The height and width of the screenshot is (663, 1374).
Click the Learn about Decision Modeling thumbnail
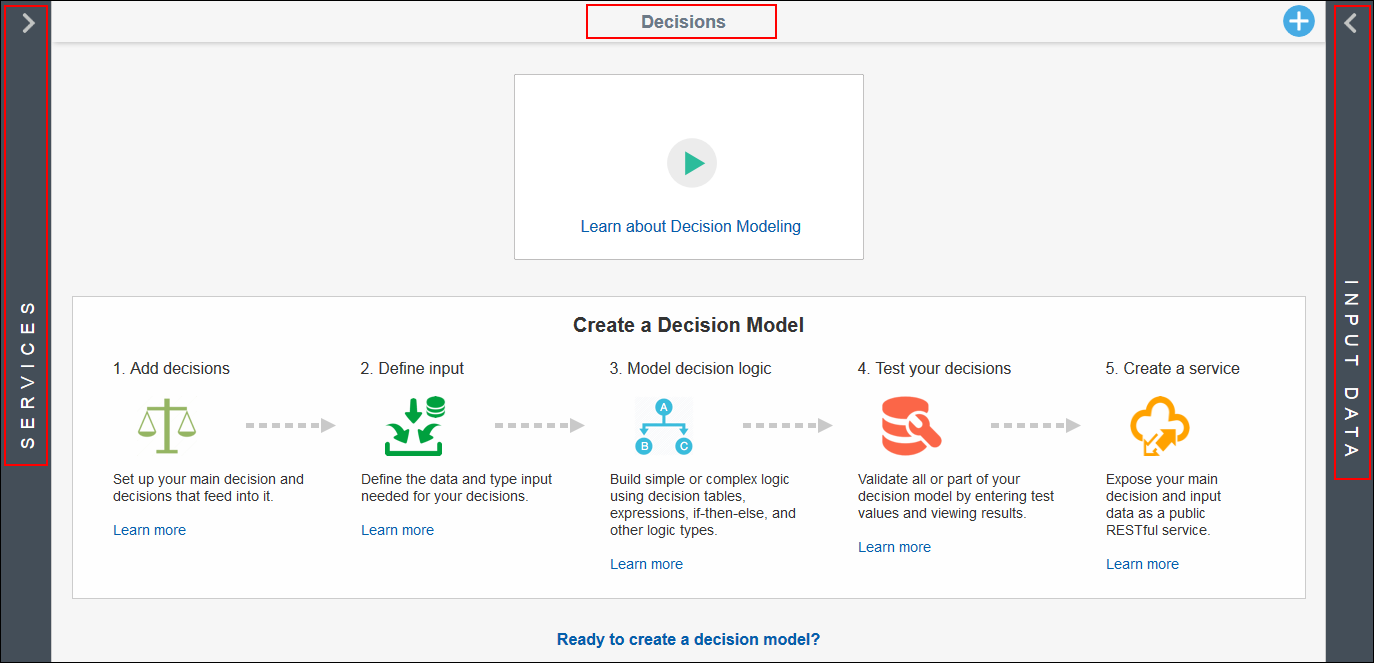(690, 226)
